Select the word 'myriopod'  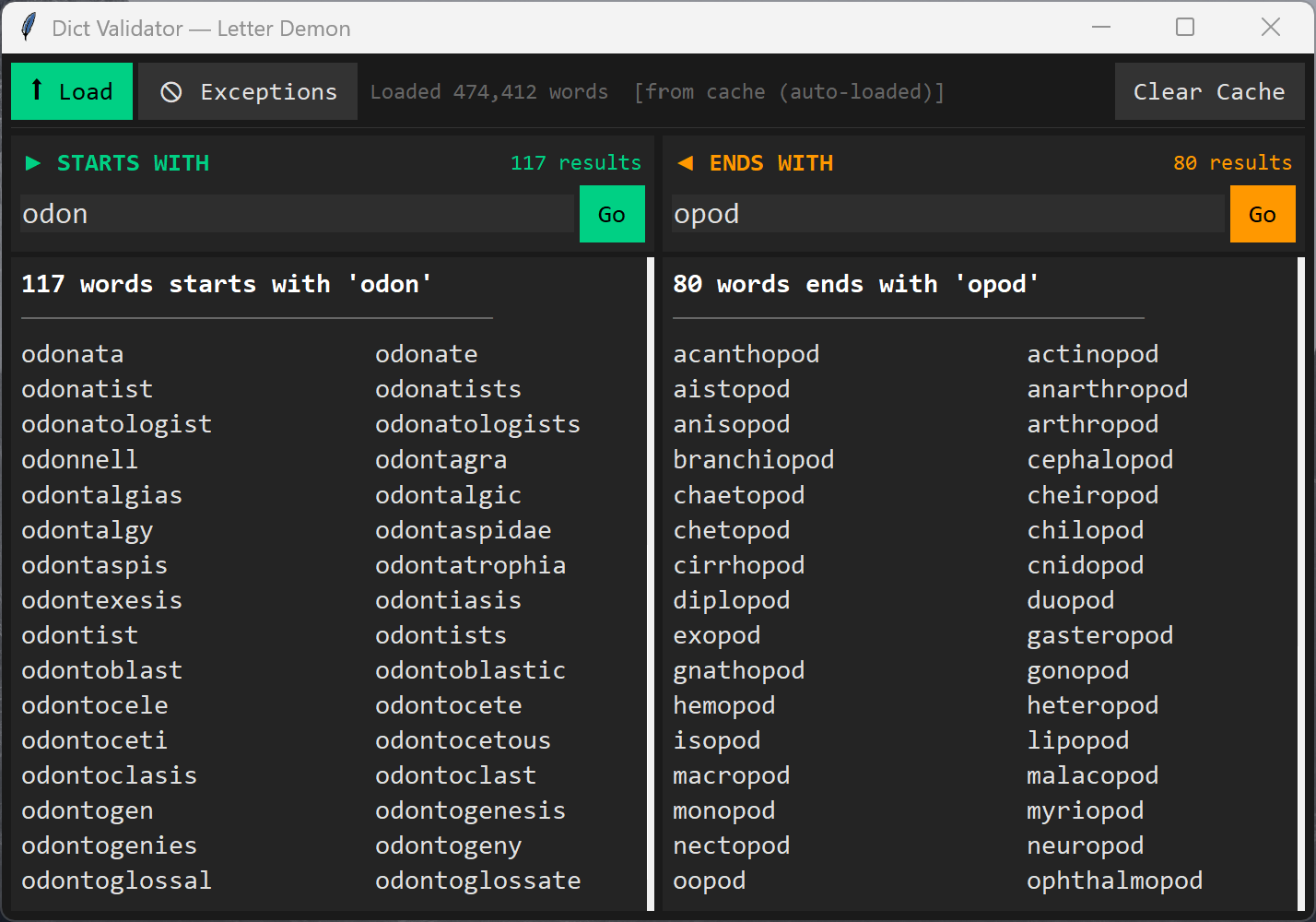click(1086, 810)
